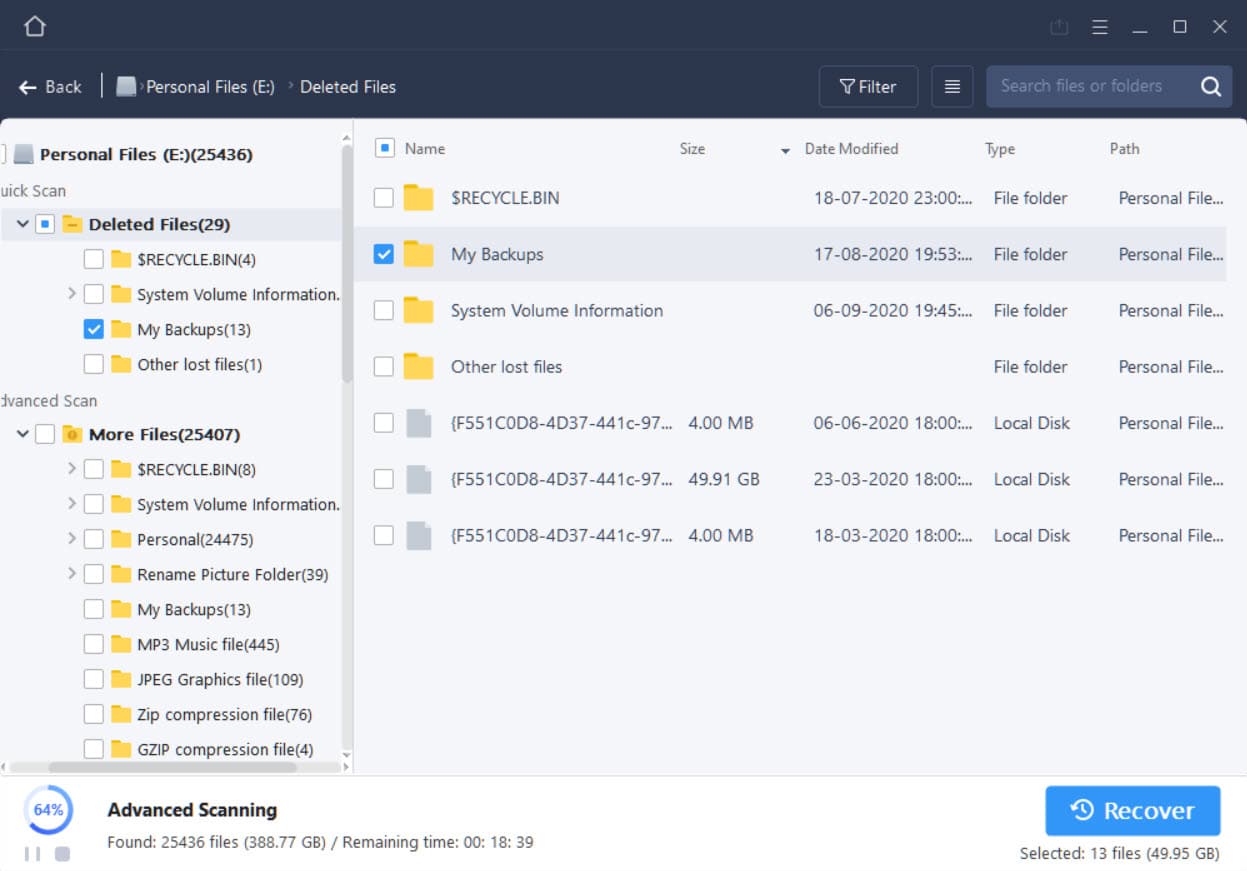Pause the advanced scan with the pause icon
Viewport: 1247px width, 871px height.
(33, 853)
